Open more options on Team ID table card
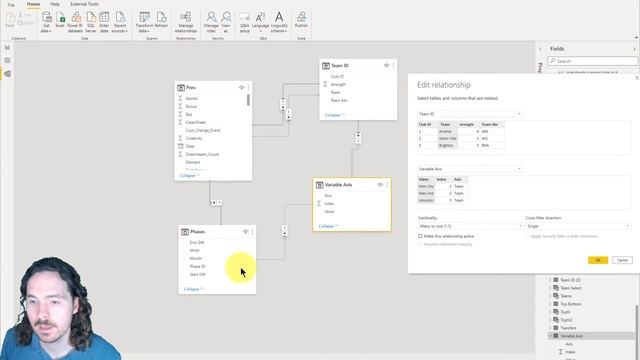This screenshot has height=360, width=640. (393, 65)
